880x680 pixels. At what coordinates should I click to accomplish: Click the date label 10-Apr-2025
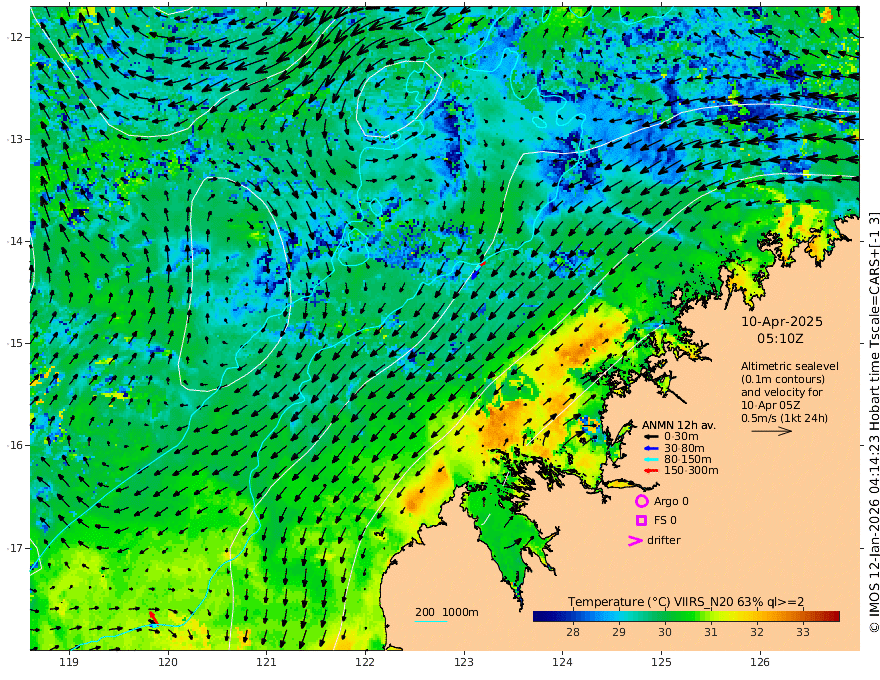coord(782,321)
